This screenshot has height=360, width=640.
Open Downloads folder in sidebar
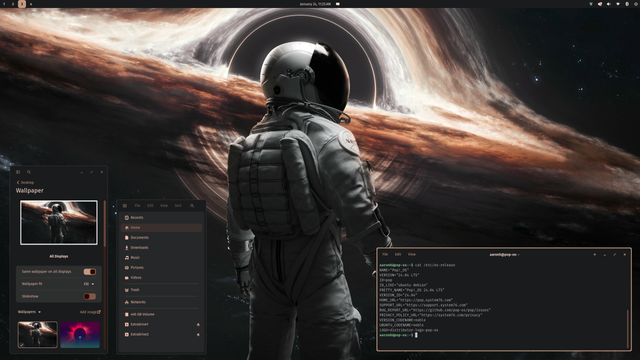pyautogui.click(x=162, y=247)
